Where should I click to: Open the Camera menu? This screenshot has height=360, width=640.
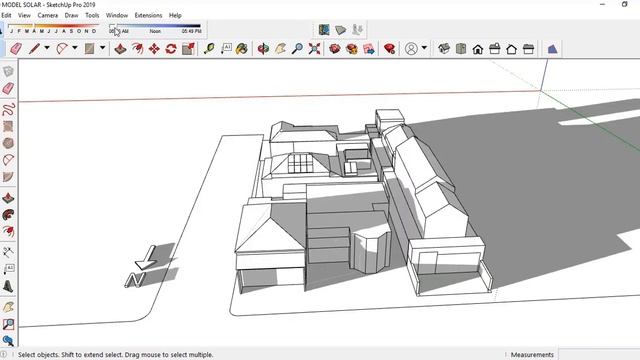48,15
